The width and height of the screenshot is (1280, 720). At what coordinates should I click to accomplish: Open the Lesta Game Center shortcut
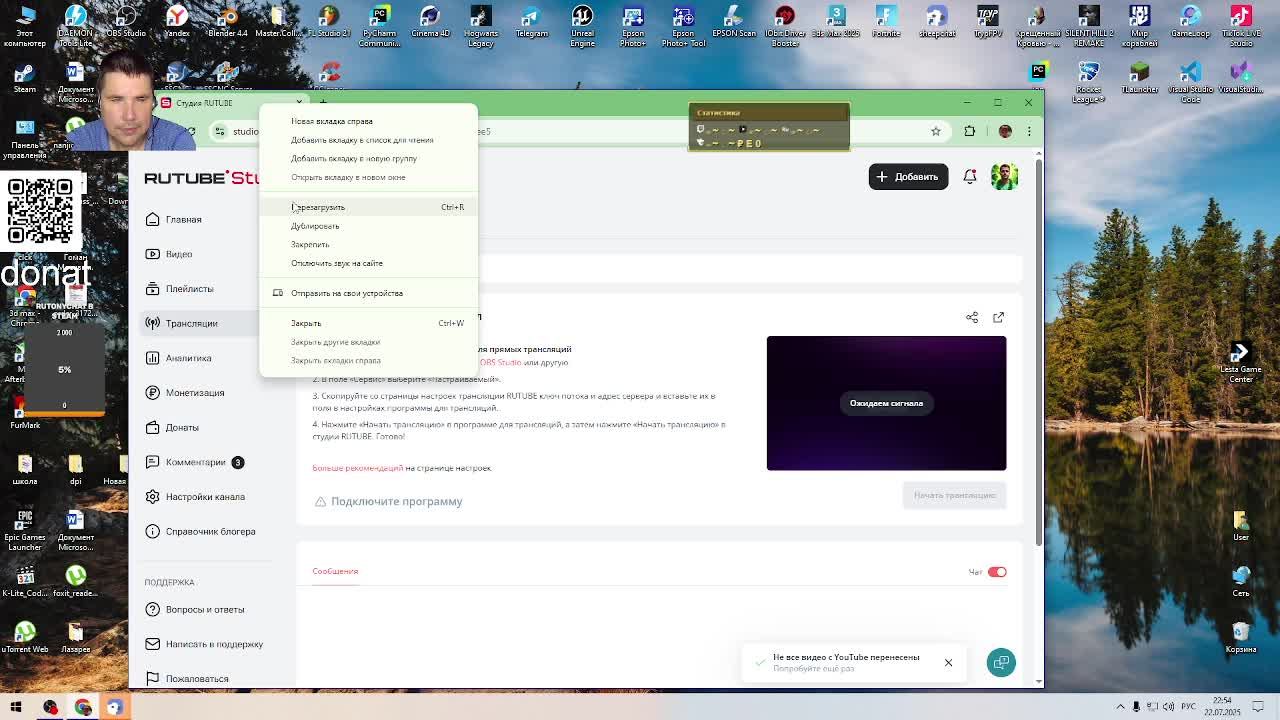point(1241,362)
